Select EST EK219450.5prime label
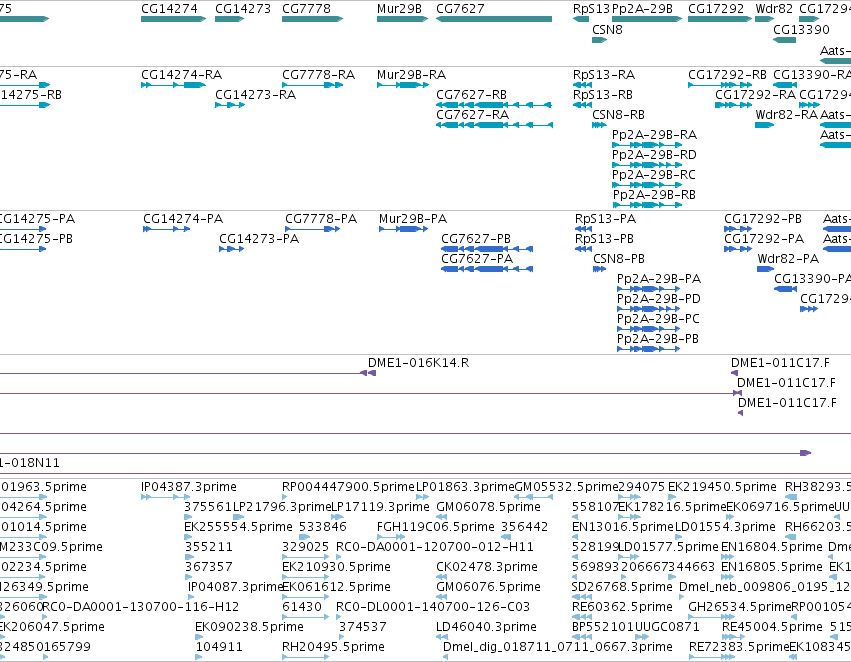 (x=722, y=487)
